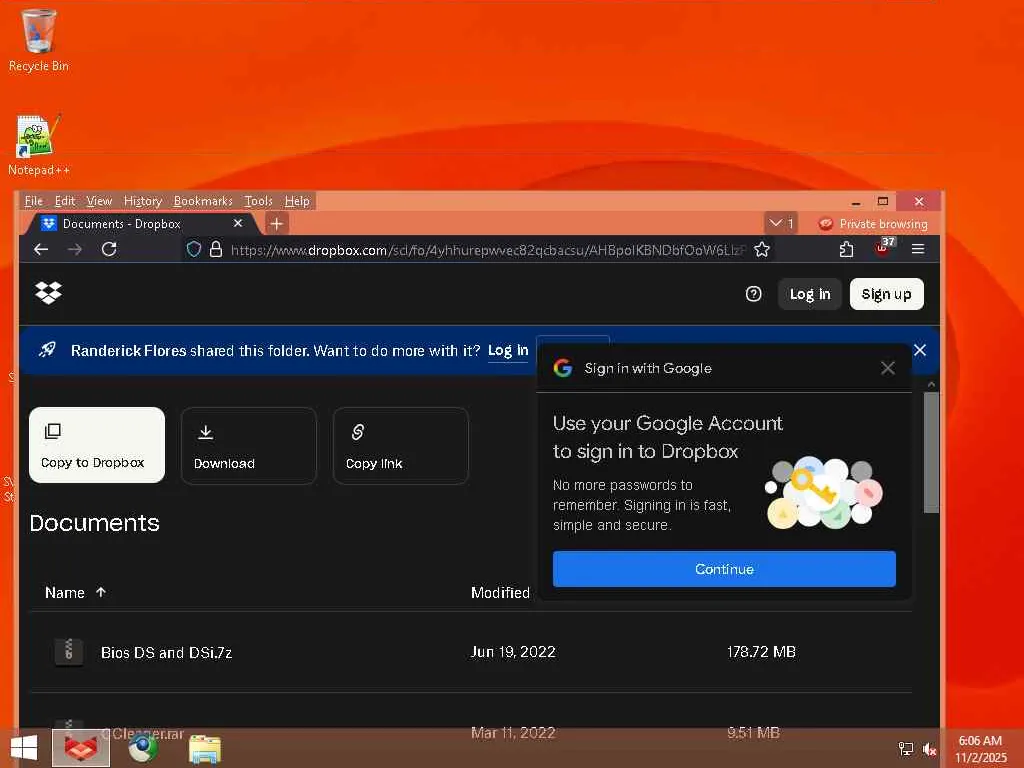Image resolution: width=1024 pixels, height=768 pixels.
Task: Click Randerick Flores name in the banner
Action: point(129,351)
